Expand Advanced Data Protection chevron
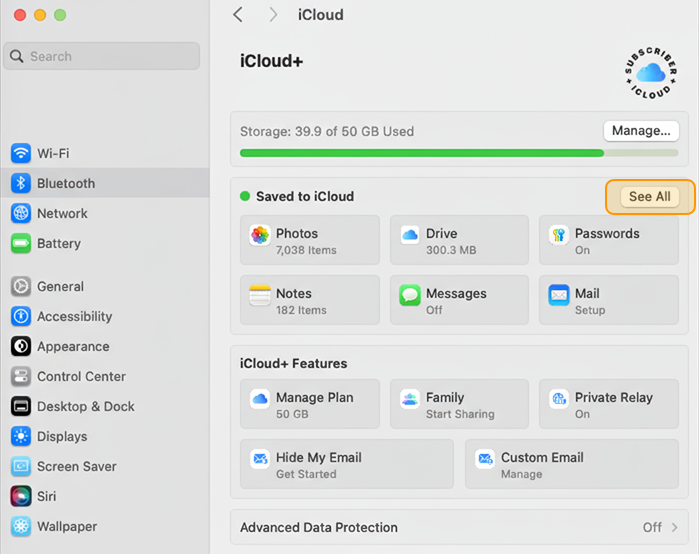This screenshot has width=699, height=554. pyautogui.click(x=674, y=528)
